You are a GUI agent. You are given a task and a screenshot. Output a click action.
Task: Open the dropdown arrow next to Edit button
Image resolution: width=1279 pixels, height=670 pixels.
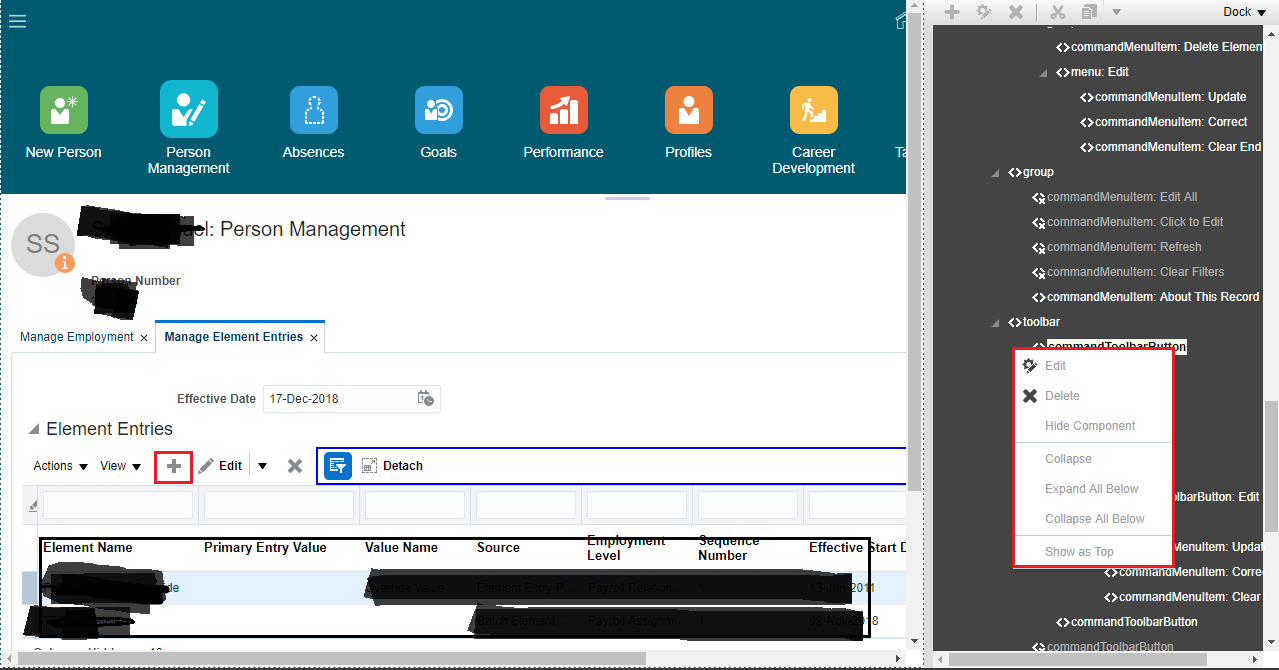tap(262, 466)
